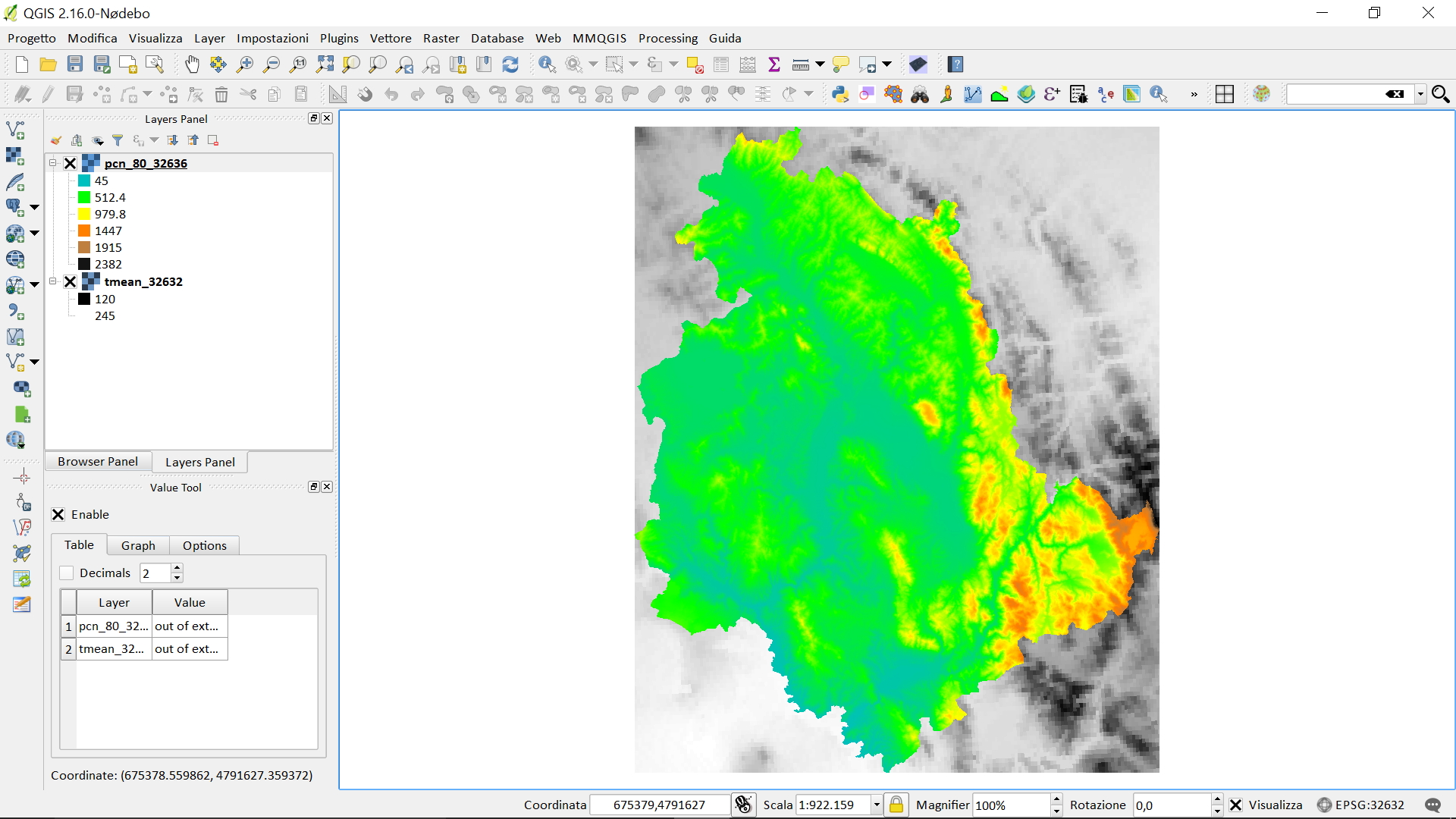Click the Refresh map icon
The image size is (1456, 819).
pyautogui.click(x=510, y=64)
